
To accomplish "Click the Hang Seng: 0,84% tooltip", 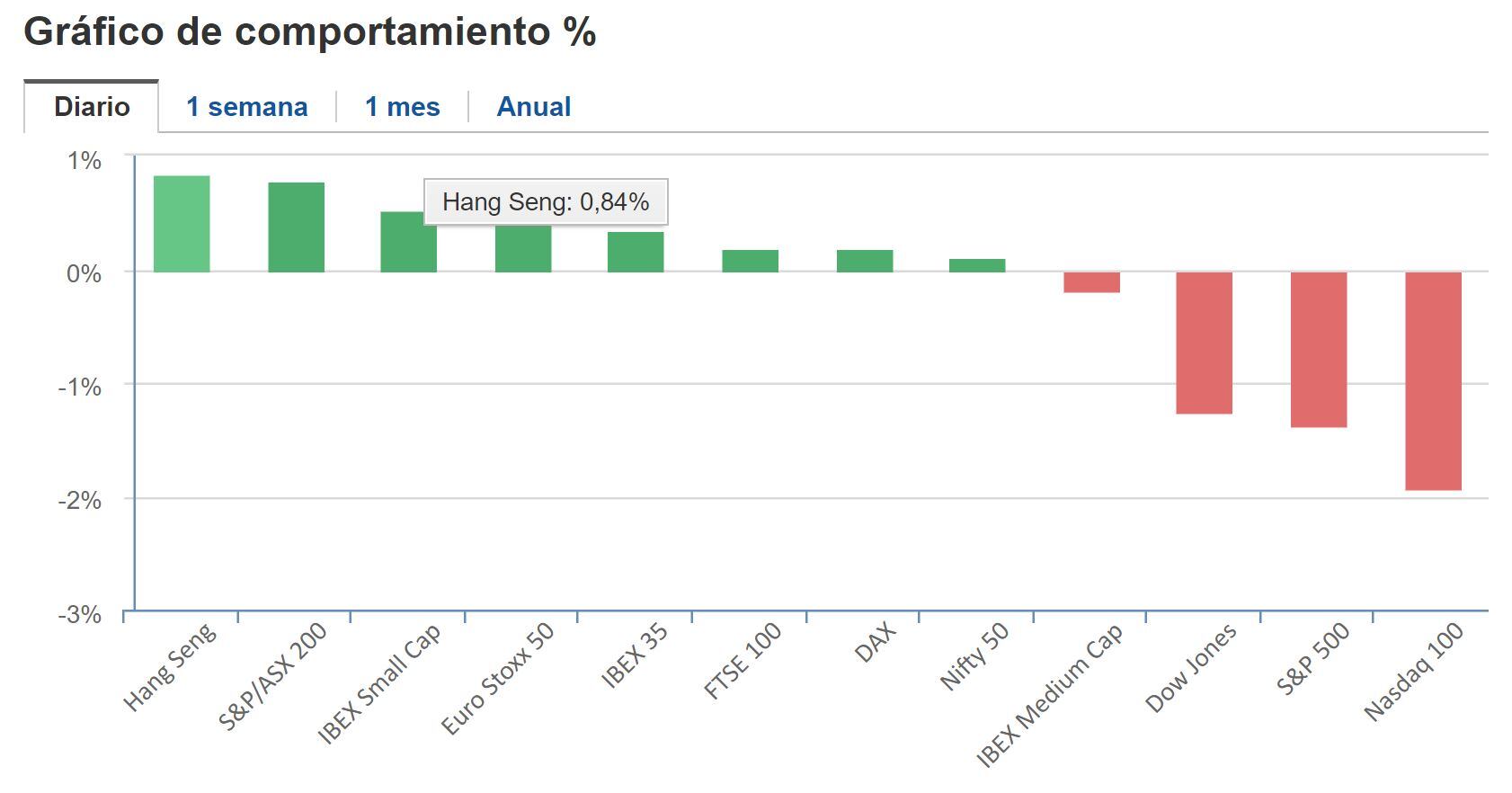I will (x=546, y=201).
